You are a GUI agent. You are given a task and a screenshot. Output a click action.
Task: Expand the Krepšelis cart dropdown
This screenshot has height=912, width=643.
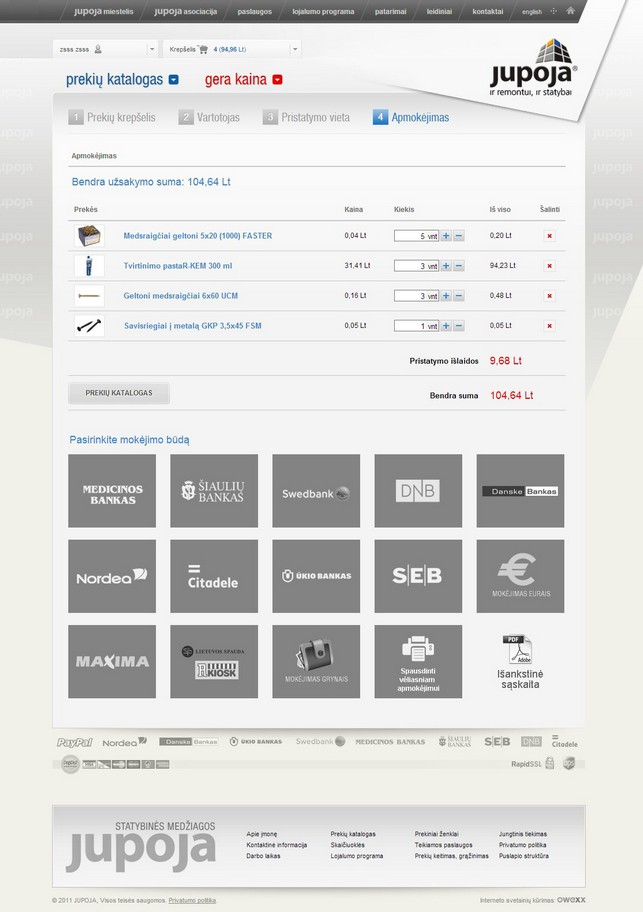[295, 49]
